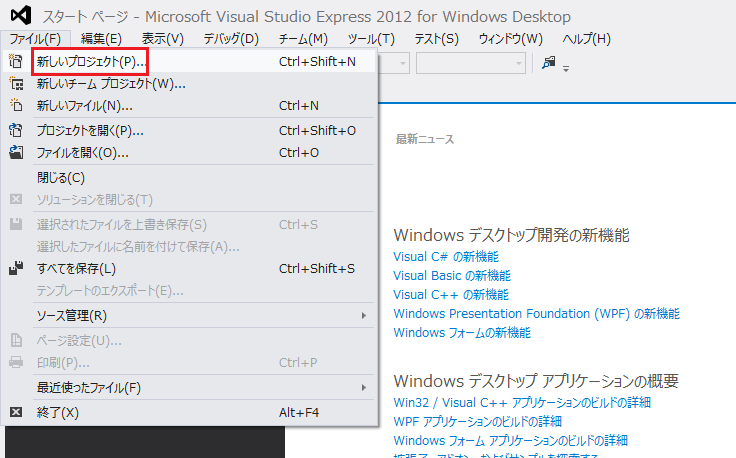The height and width of the screenshot is (458, 736).
Task: Click the Find in Files toolbar icon
Action: [548, 62]
